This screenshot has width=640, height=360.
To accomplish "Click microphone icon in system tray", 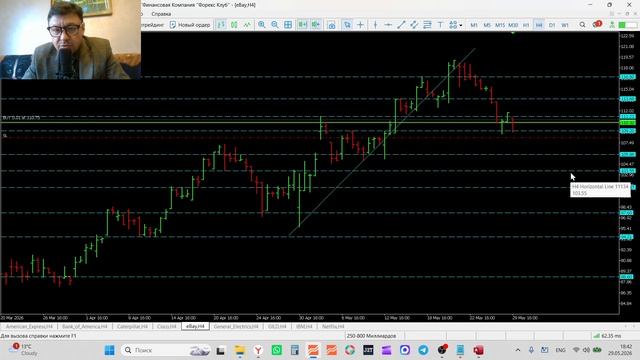I will 531,350.
